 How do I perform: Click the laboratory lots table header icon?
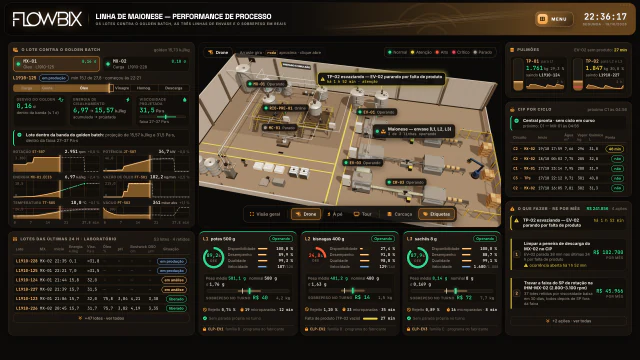coord(15,239)
